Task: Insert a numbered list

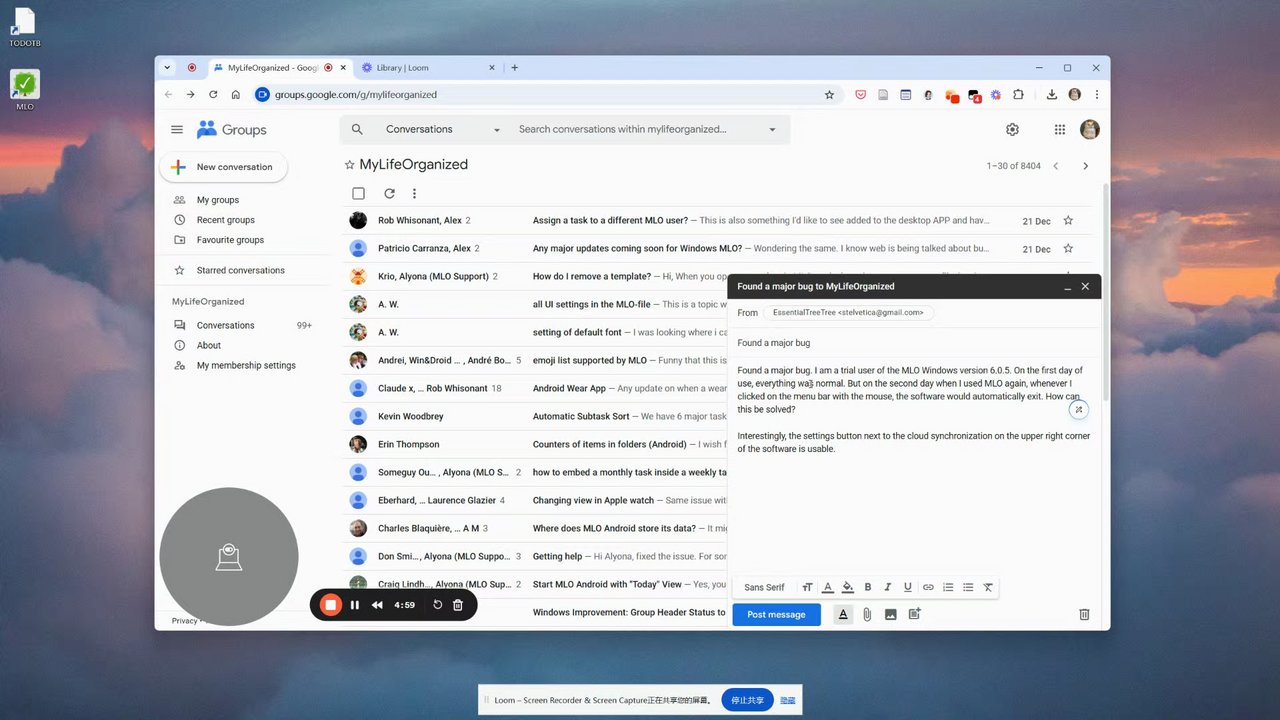Action: (948, 587)
